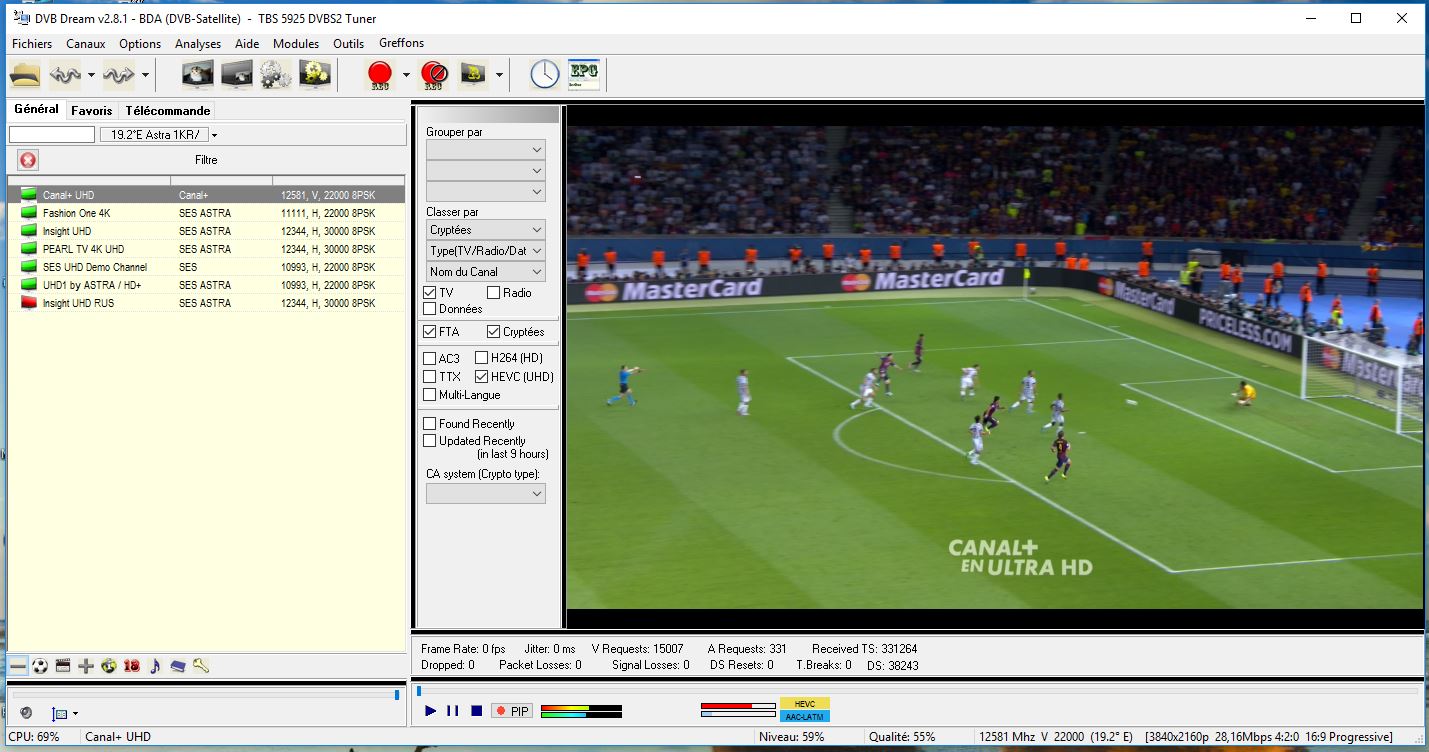1429x752 pixels.
Task: Open file with the folder icon
Action: click(25, 74)
